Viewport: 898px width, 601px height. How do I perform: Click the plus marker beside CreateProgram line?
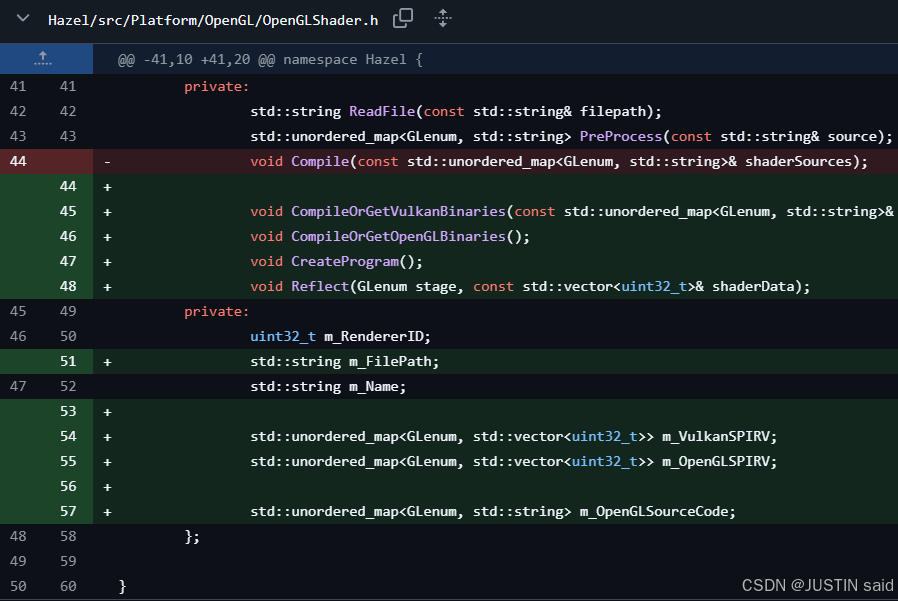point(107,261)
